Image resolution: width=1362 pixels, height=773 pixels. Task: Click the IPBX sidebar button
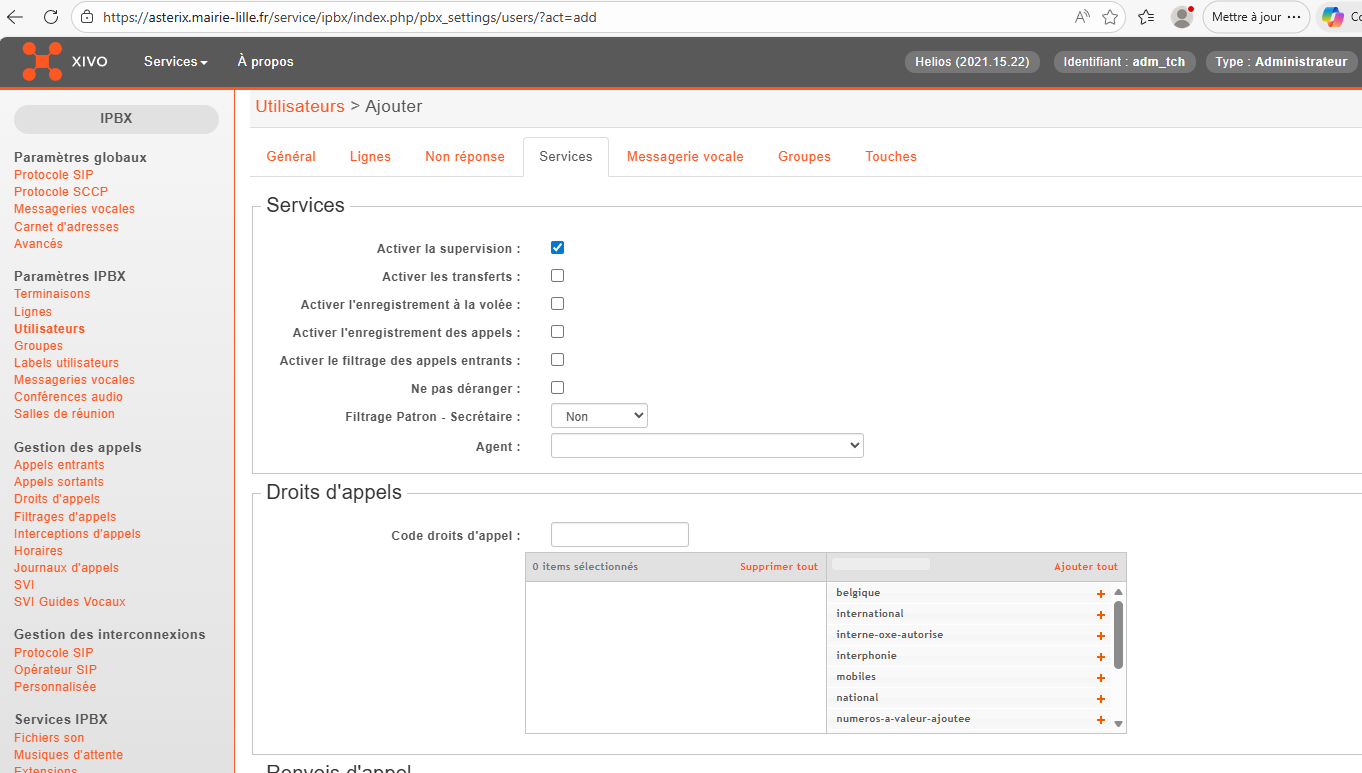pyautogui.click(x=116, y=119)
